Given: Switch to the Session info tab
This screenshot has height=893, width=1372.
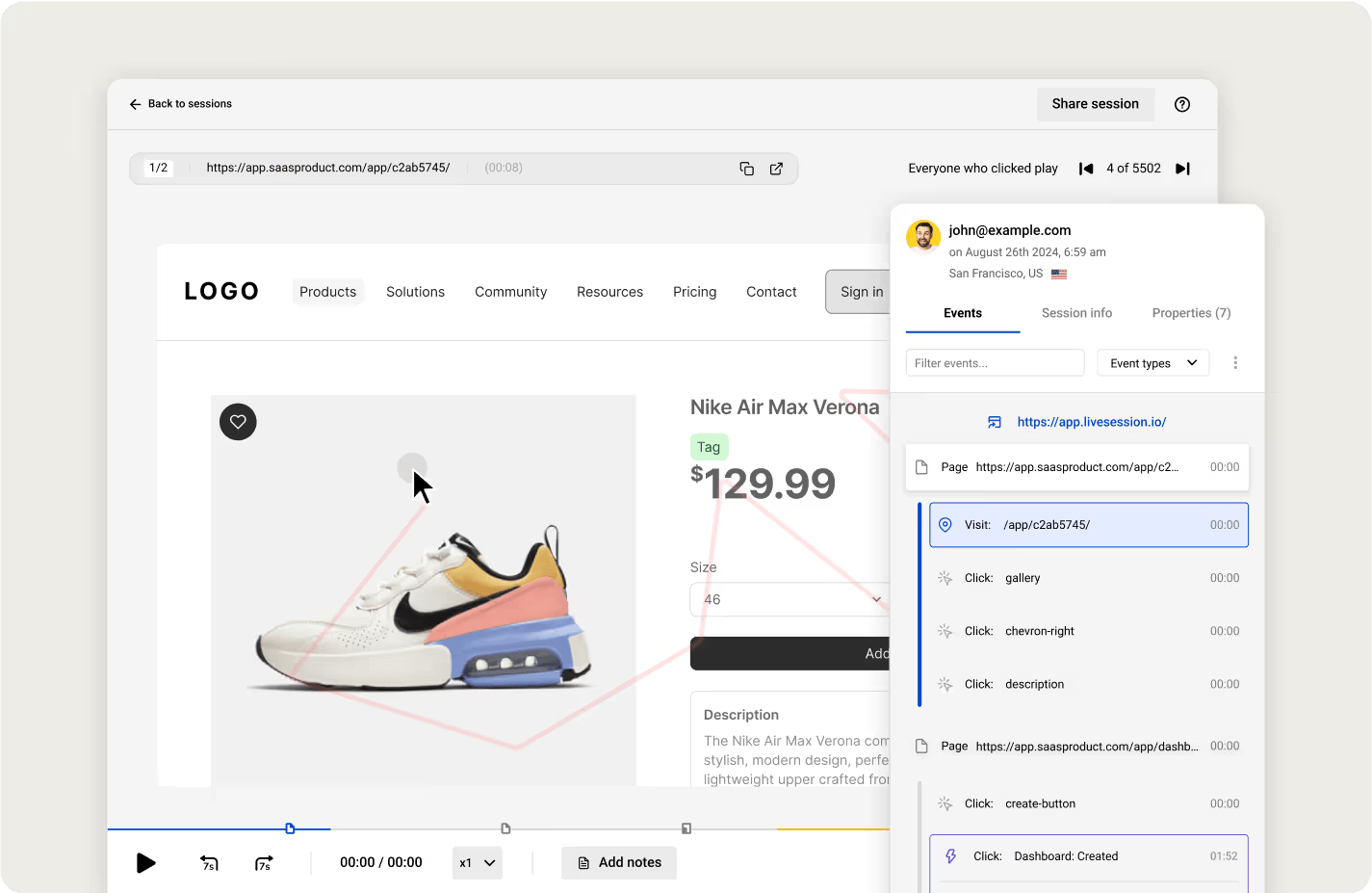Looking at the screenshot, I should click(x=1076, y=313).
